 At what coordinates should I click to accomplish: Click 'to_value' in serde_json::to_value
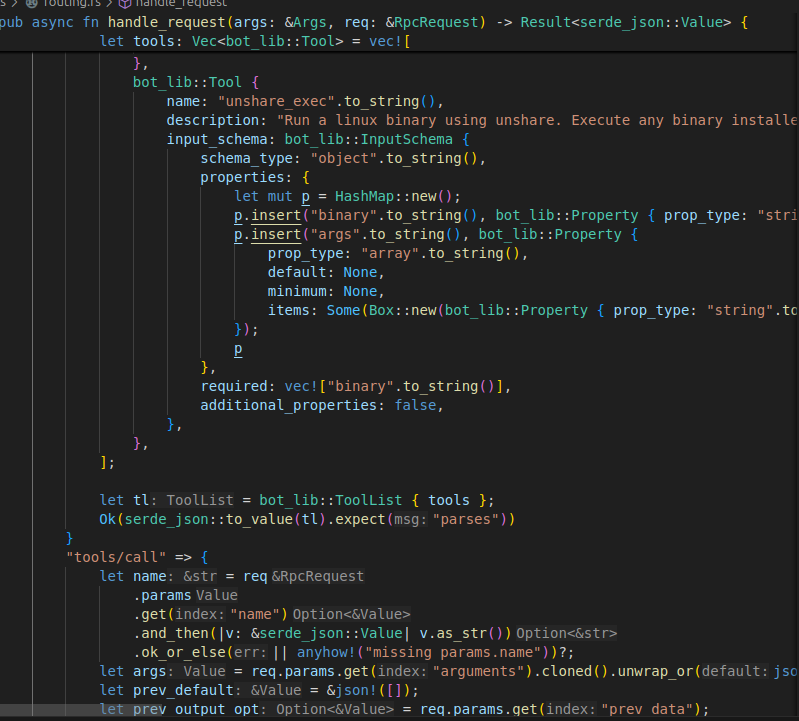click(259, 519)
